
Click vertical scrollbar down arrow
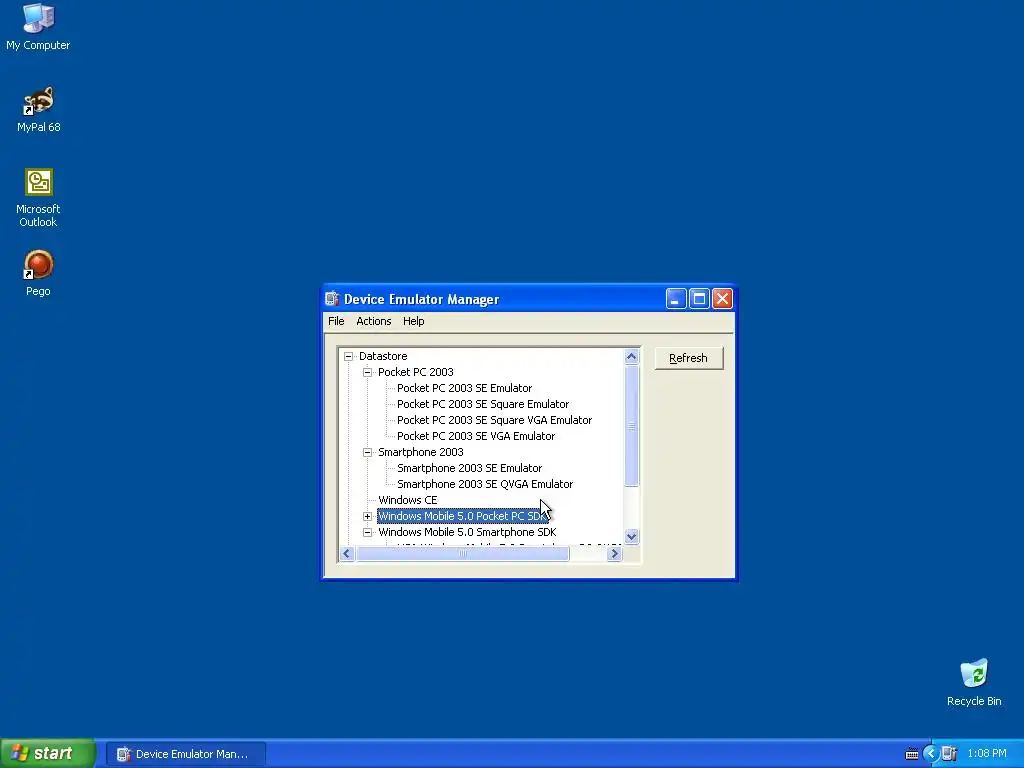(631, 537)
